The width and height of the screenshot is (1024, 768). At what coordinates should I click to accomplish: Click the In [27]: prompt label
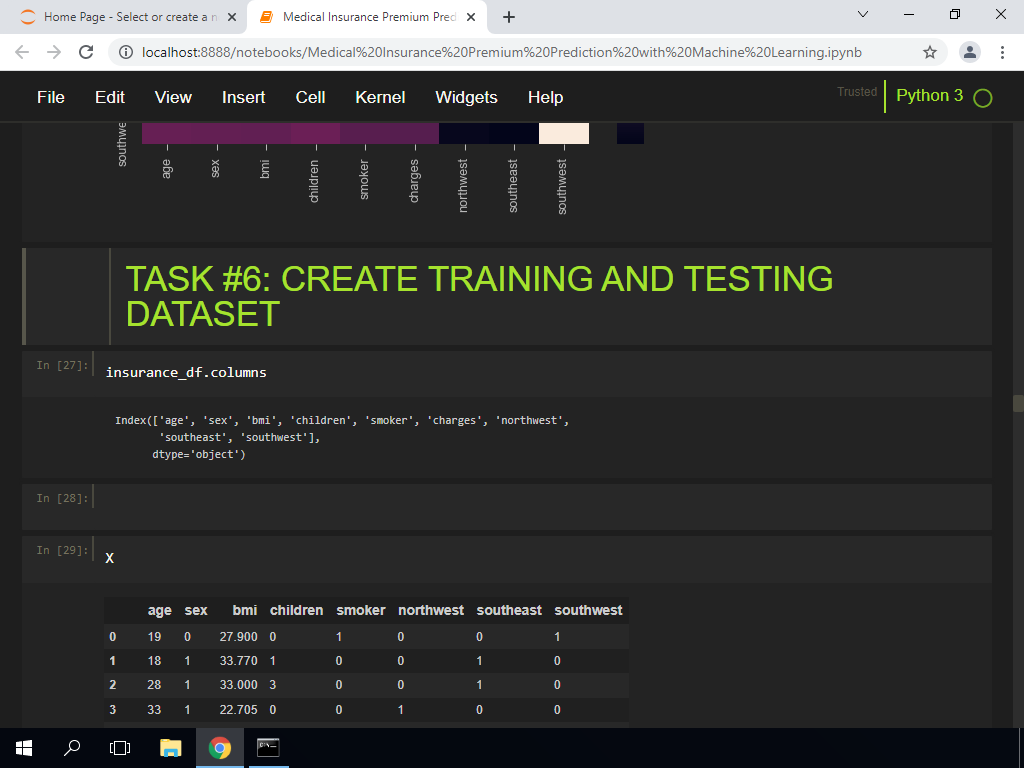62,365
